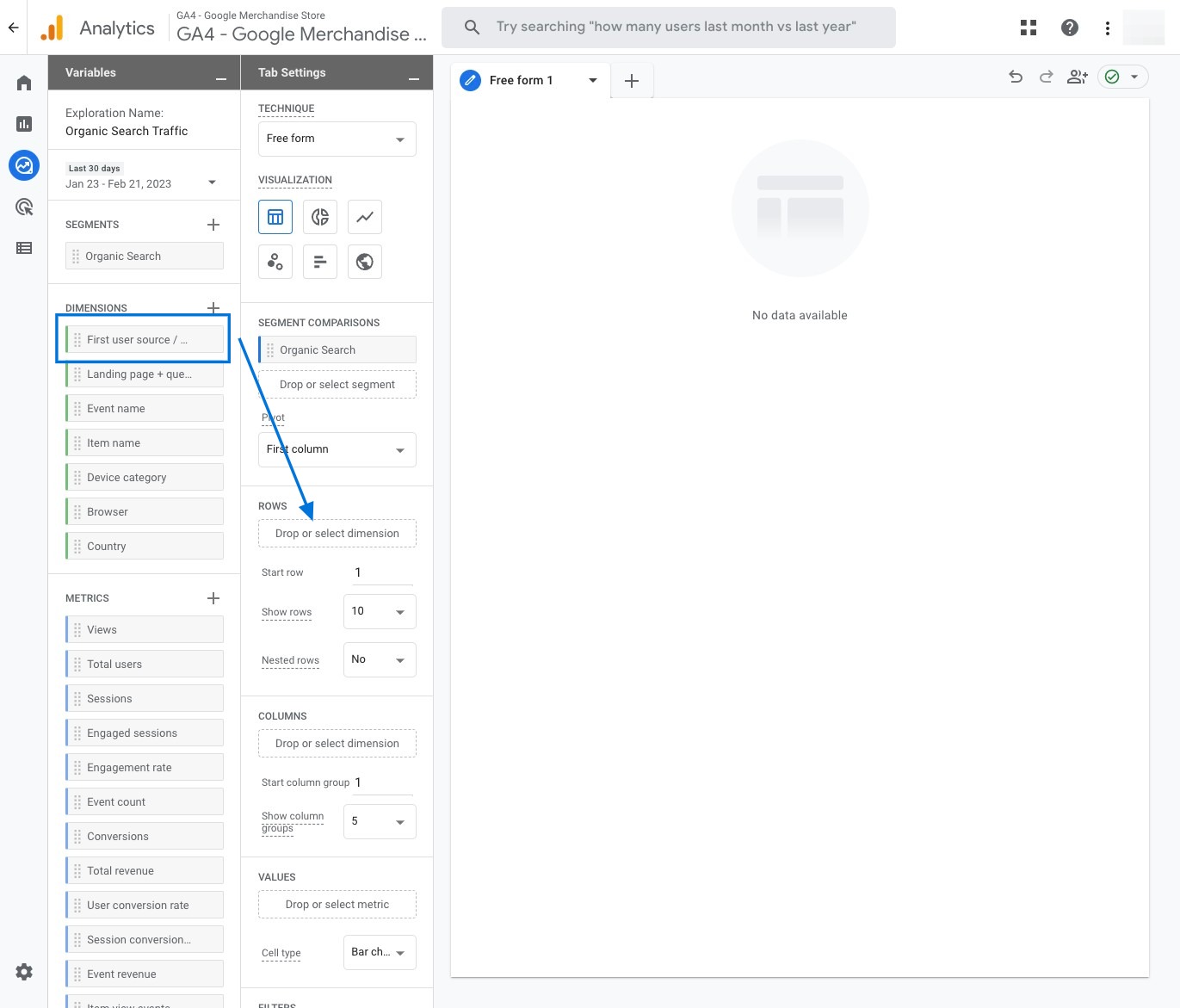The height and width of the screenshot is (1008, 1180).
Task: Select the Organic Search segment in Variables
Action: 145,257
